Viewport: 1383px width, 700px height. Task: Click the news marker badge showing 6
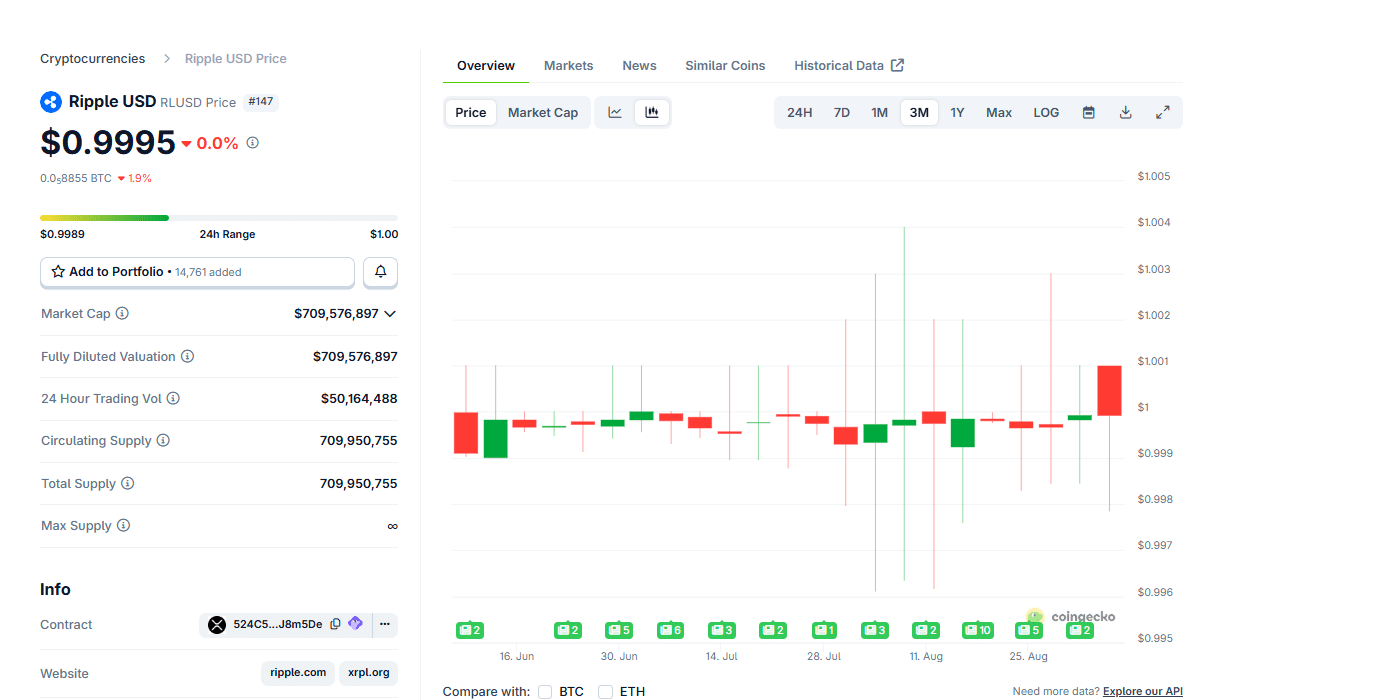pos(670,630)
